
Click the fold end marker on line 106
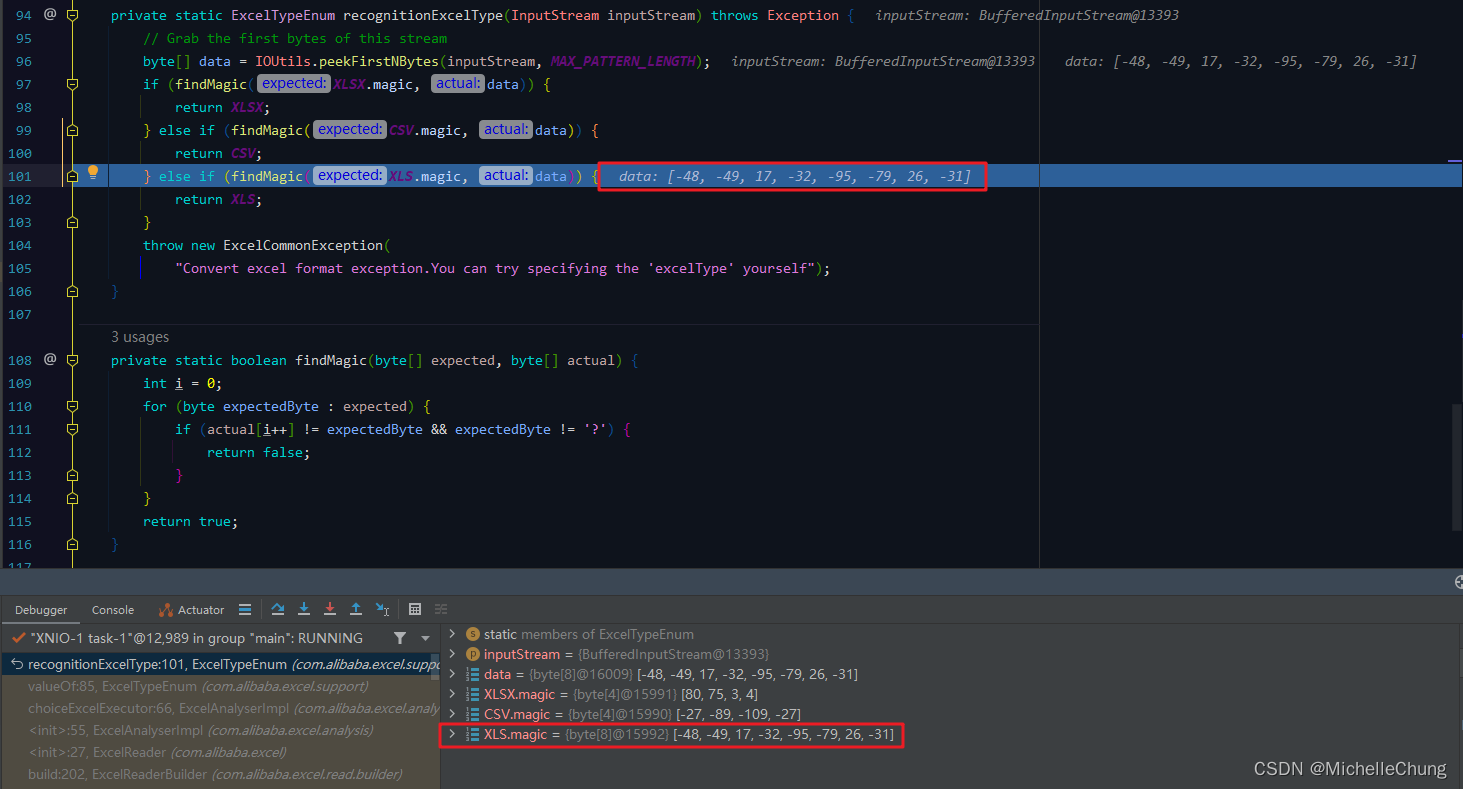pos(72,291)
